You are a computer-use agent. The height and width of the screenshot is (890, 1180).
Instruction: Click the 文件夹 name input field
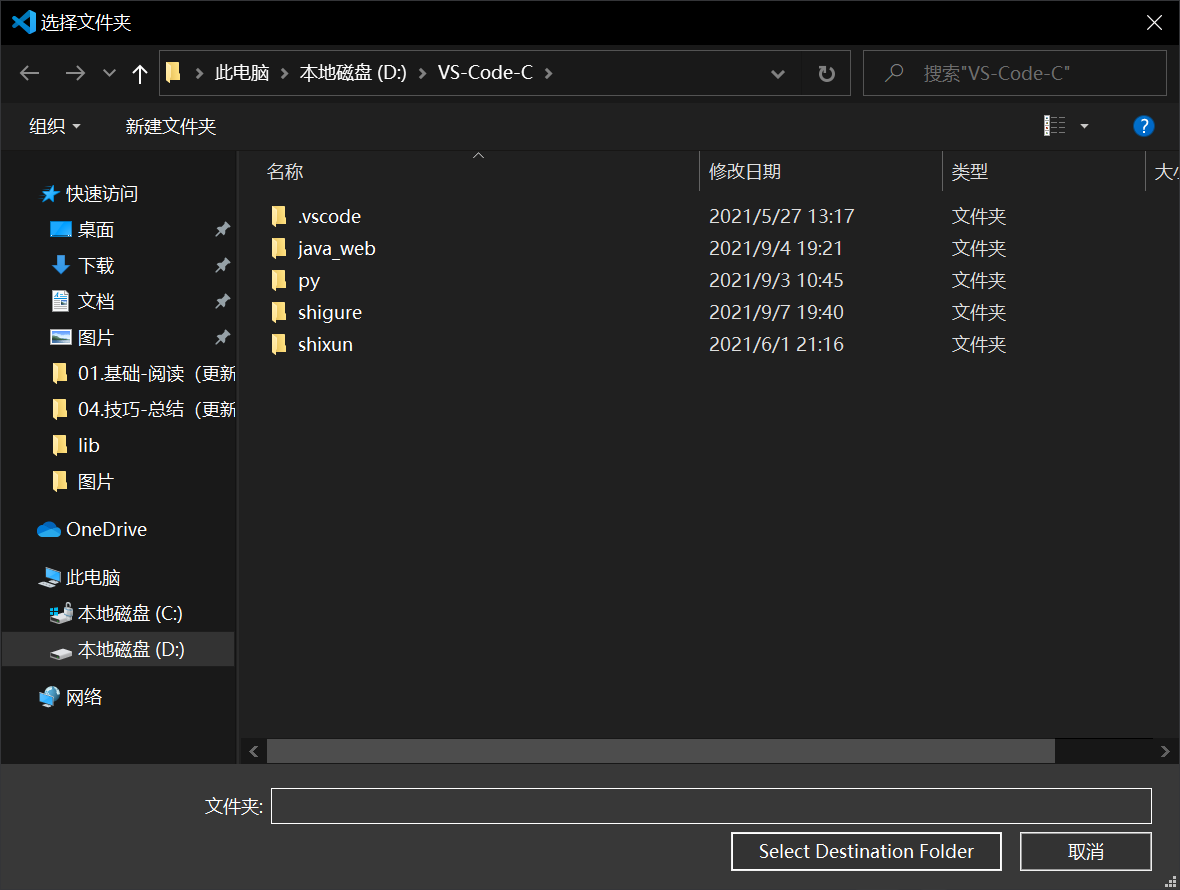pyautogui.click(x=711, y=806)
